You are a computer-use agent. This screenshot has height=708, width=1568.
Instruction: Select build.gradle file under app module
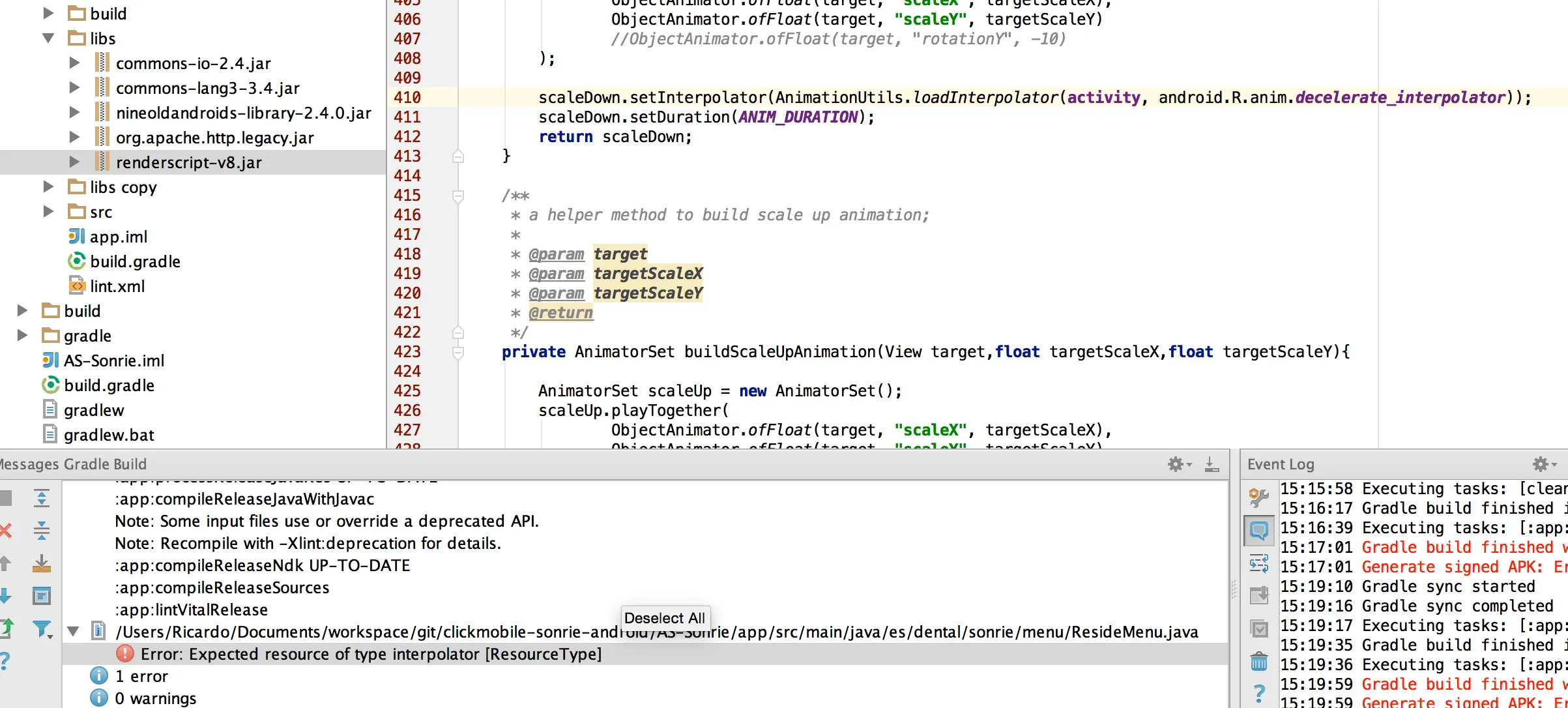pos(135,261)
